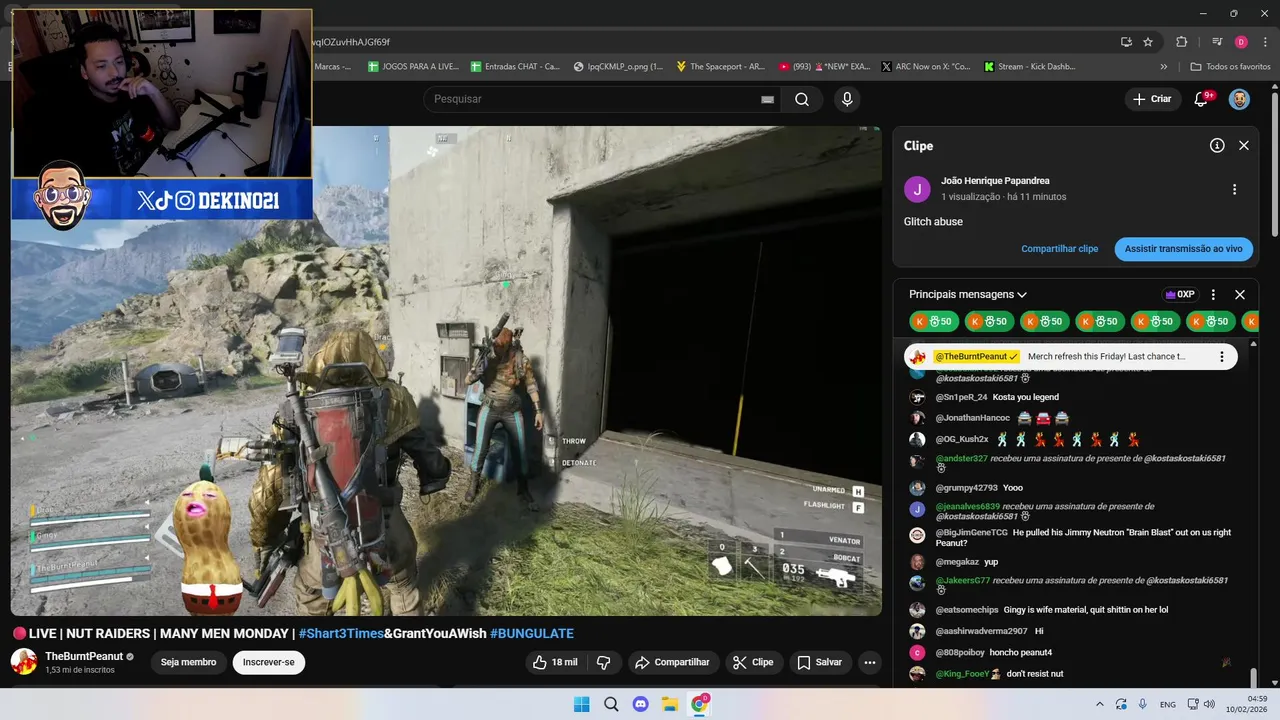Open TheBurntPeanut channel name
This screenshot has width=1280, height=720.
(84, 656)
